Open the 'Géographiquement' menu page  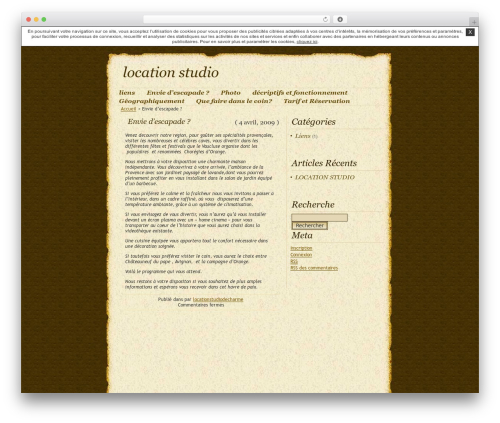click(x=152, y=101)
